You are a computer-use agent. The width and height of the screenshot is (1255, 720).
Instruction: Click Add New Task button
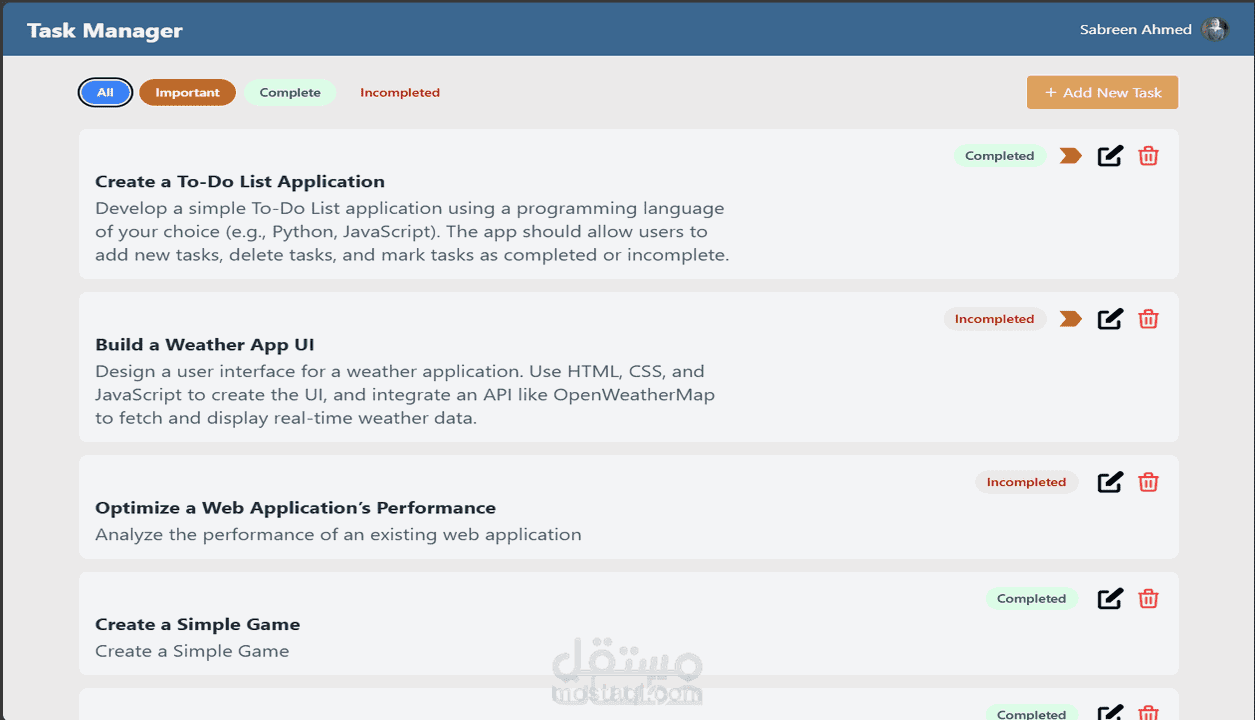click(1102, 92)
